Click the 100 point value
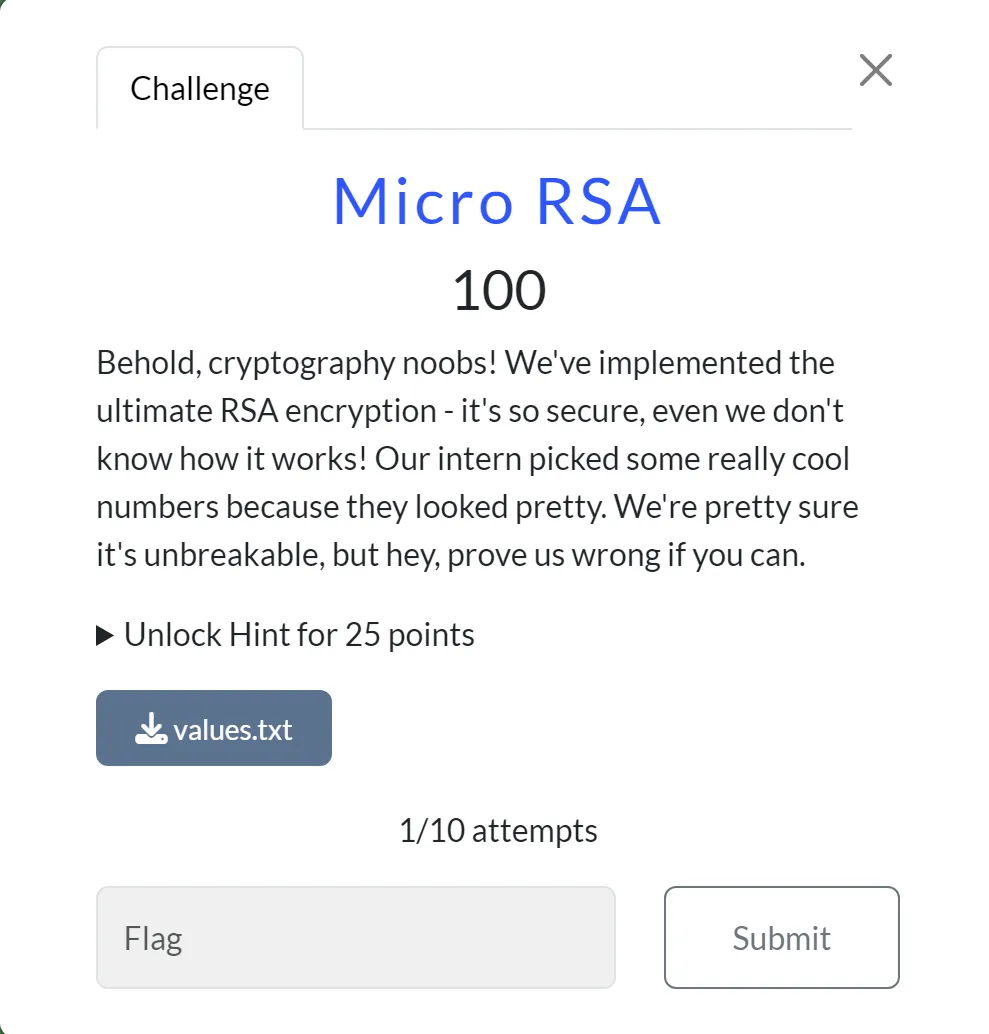The width and height of the screenshot is (989, 1034). click(498, 291)
